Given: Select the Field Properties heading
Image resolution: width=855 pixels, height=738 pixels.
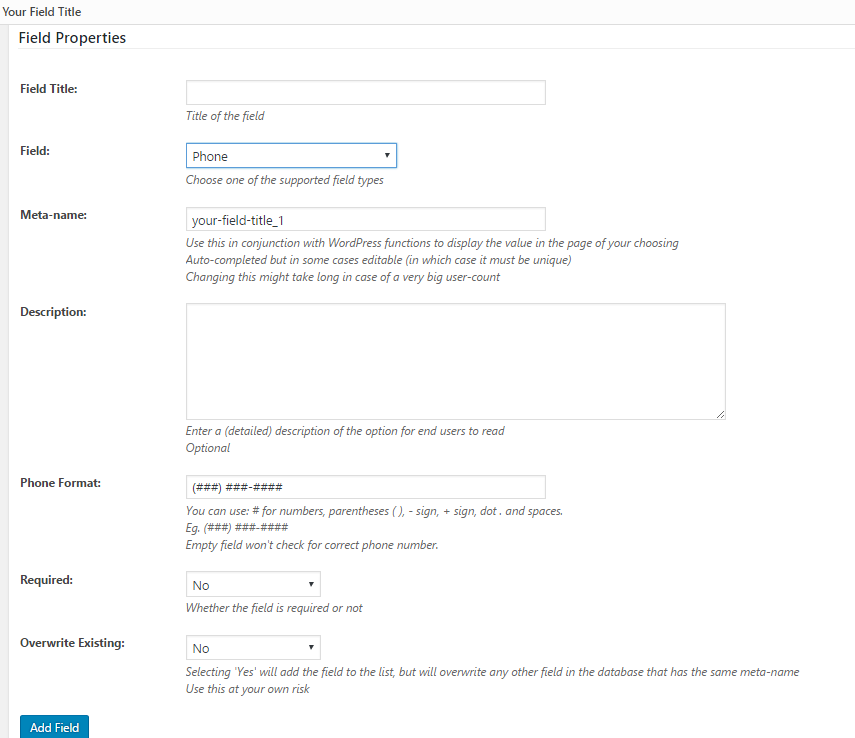Looking at the screenshot, I should pos(72,38).
